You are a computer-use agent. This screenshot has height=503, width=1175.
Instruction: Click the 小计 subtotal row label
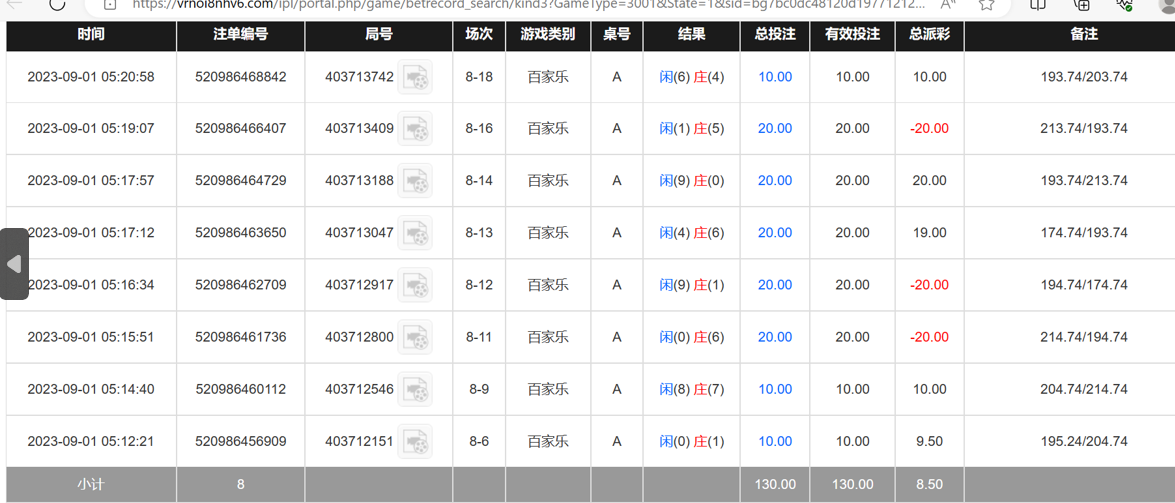(x=91, y=485)
